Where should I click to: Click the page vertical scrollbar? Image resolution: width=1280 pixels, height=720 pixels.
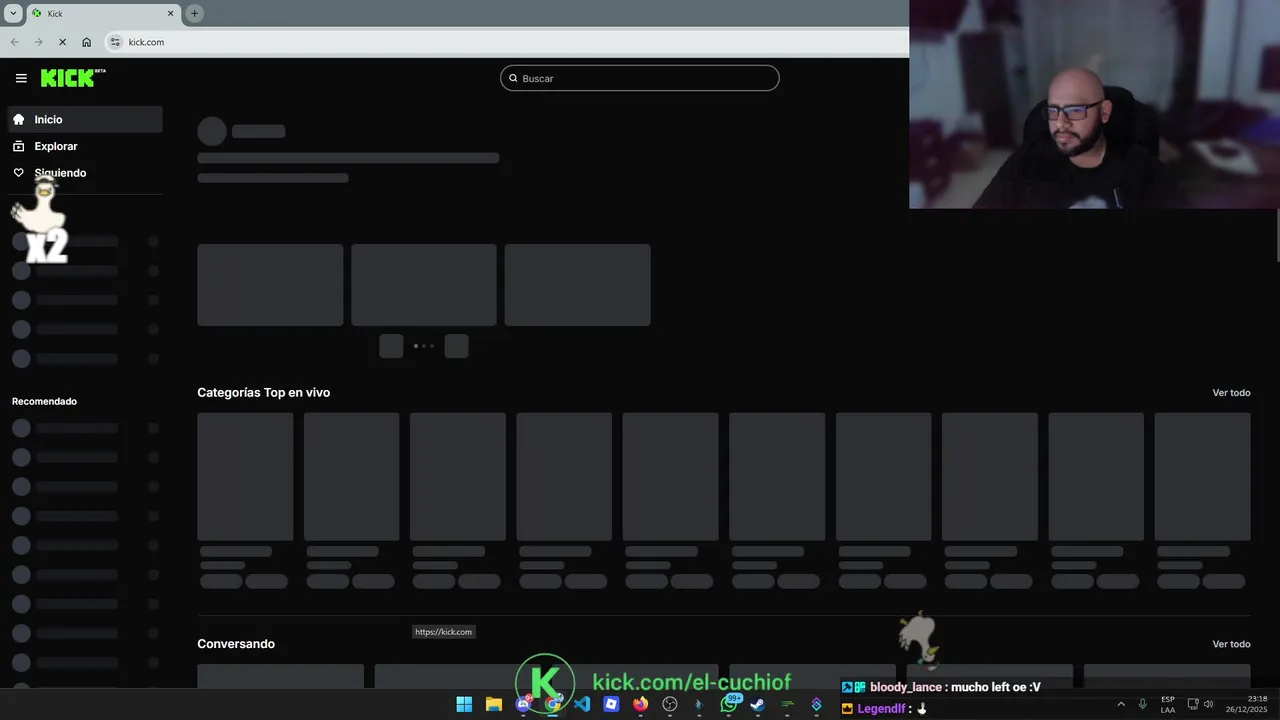click(x=1276, y=235)
